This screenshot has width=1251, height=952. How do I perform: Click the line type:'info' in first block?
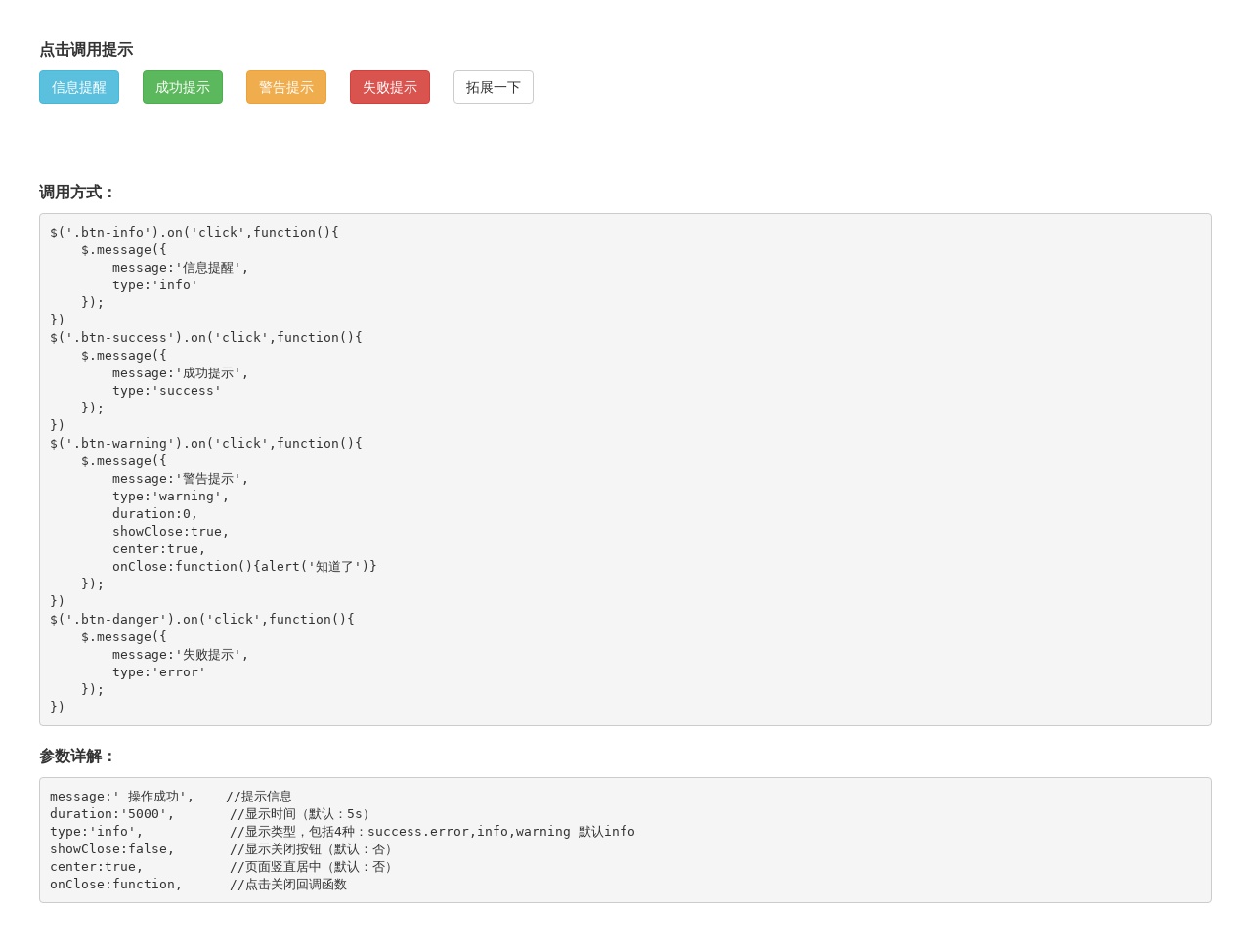(155, 285)
